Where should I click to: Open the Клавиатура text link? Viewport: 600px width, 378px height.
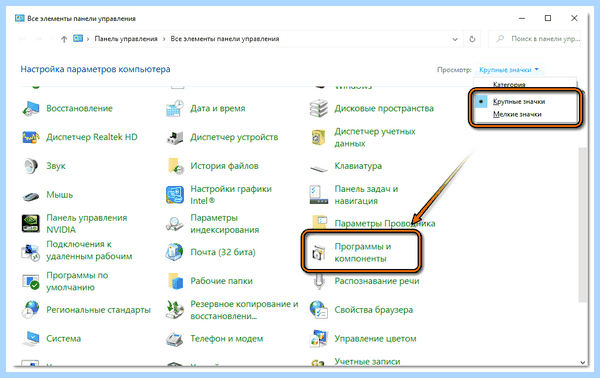tap(358, 166)
